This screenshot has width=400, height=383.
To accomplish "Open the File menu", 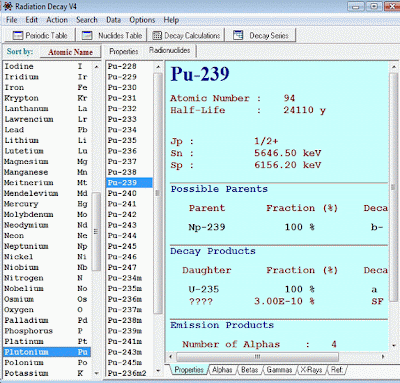I will [x=11, y=20].
